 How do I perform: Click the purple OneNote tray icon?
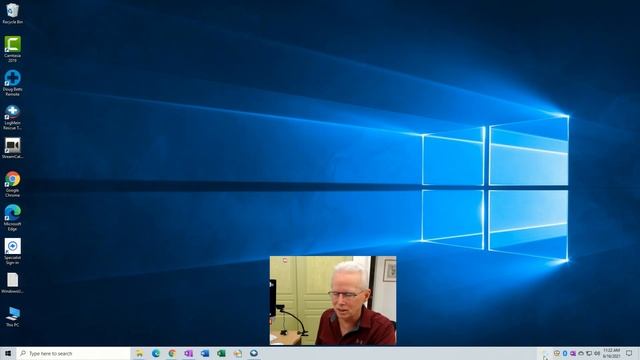coord(573,353)
